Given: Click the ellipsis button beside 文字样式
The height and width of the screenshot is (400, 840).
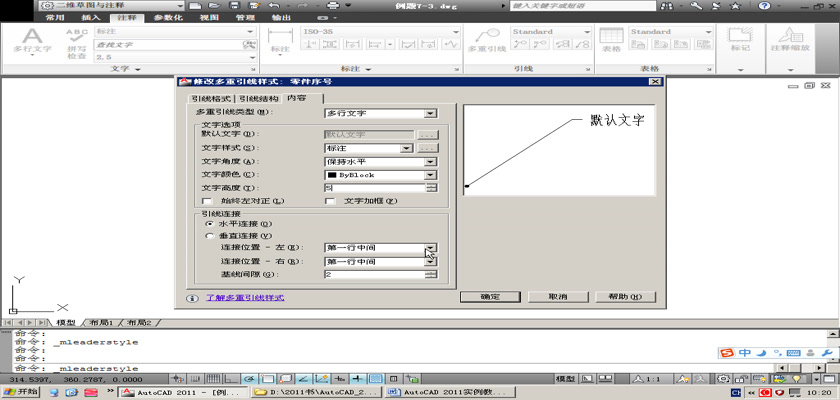Looking at the screenshot, I should click(428, 148).
